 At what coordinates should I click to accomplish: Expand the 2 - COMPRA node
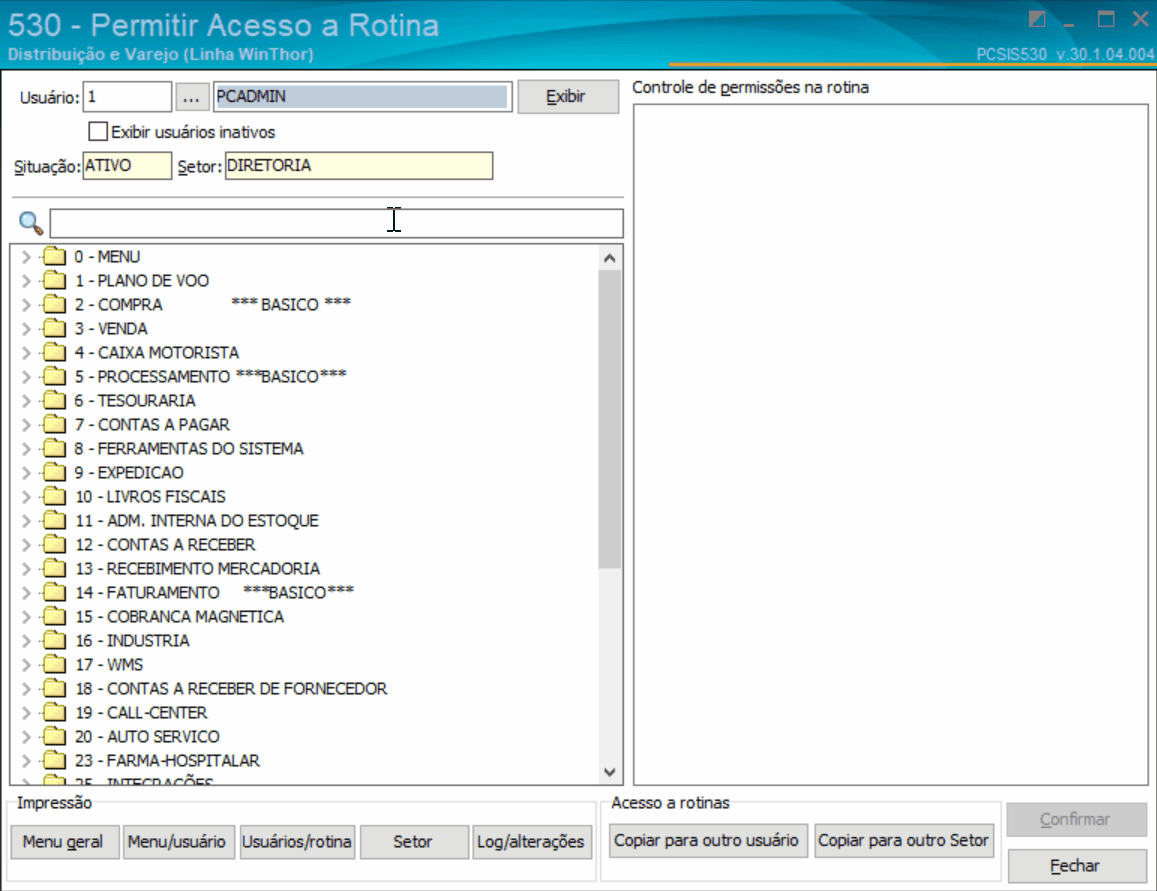click(26, 305)
